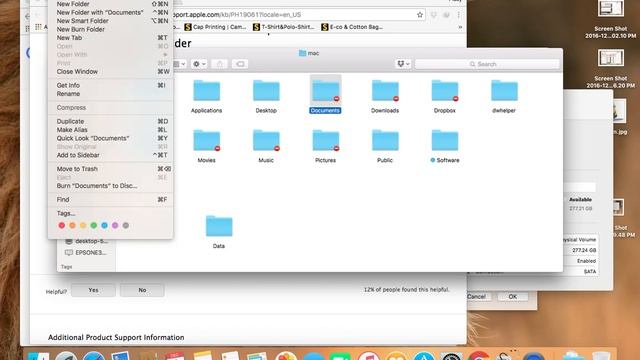Select the Software folder icon
Image resolution: width=640 pixels, height=360 pixels.
pyautogui.click(x=444, y=140)
